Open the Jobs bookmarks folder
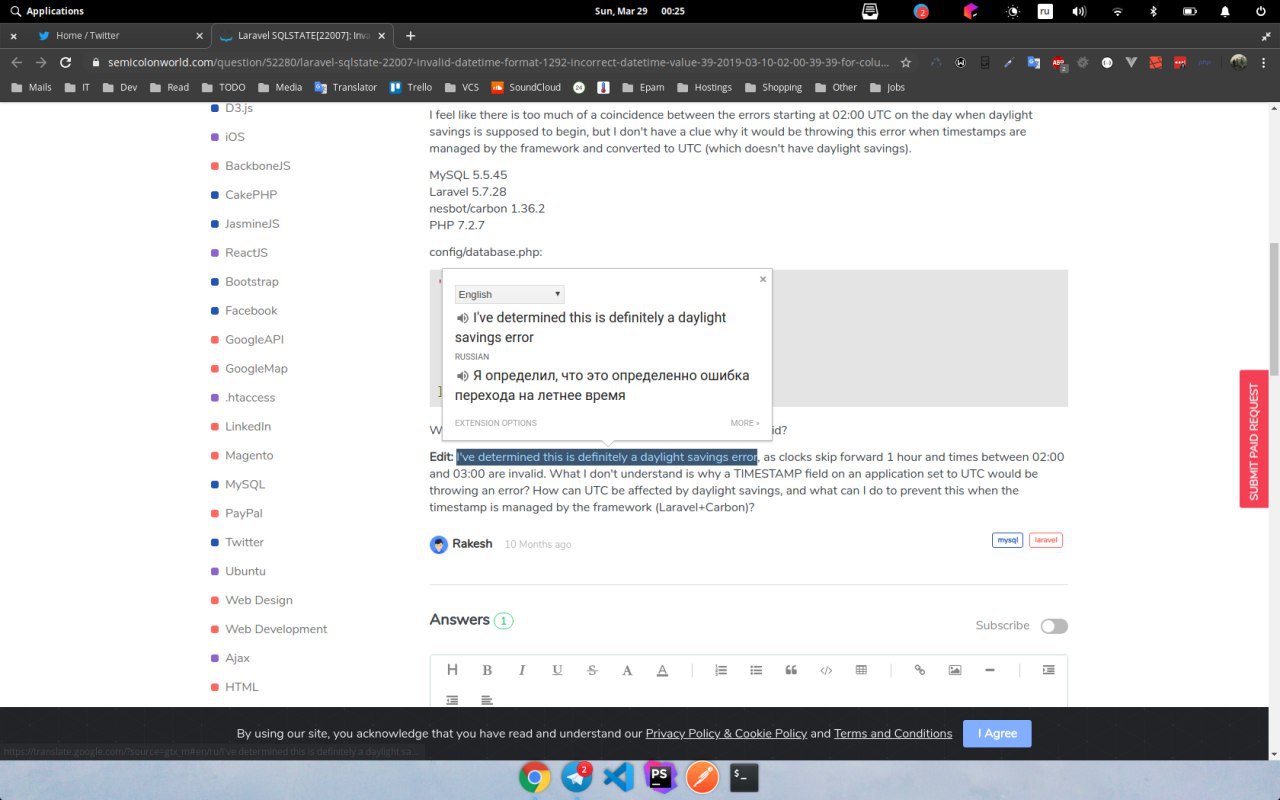This screenshot has height=800, width=1280. pyautogui.click(x=887, y=87)
